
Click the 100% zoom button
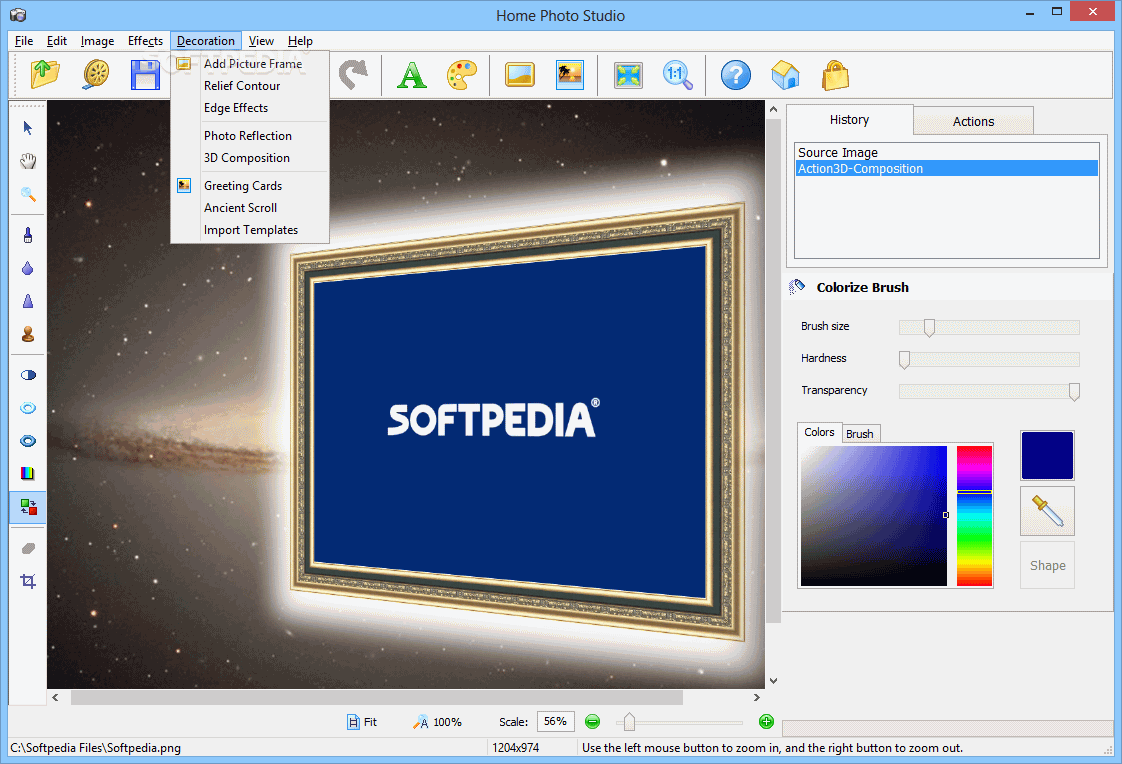coord(437,722)
